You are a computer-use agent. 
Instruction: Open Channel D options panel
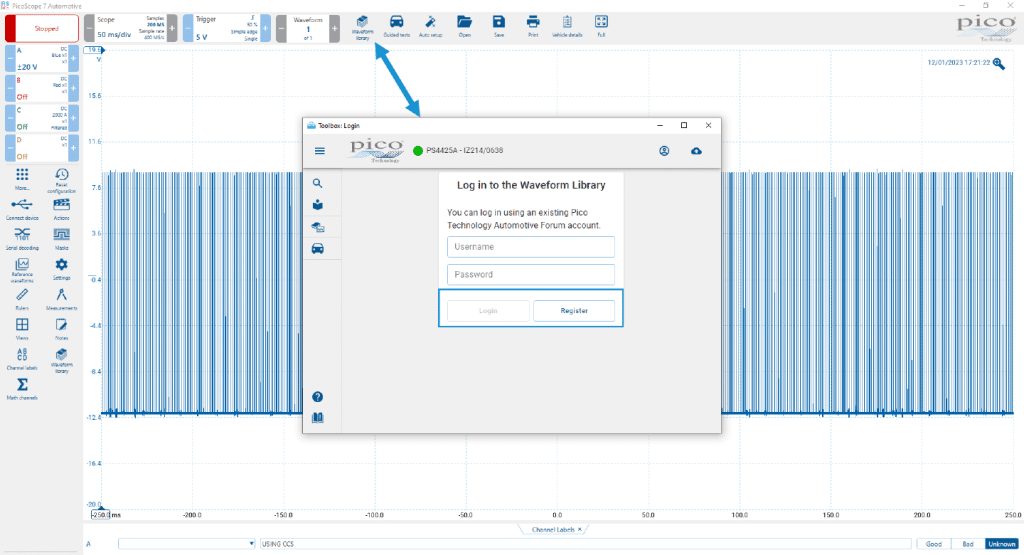point(42,148)
